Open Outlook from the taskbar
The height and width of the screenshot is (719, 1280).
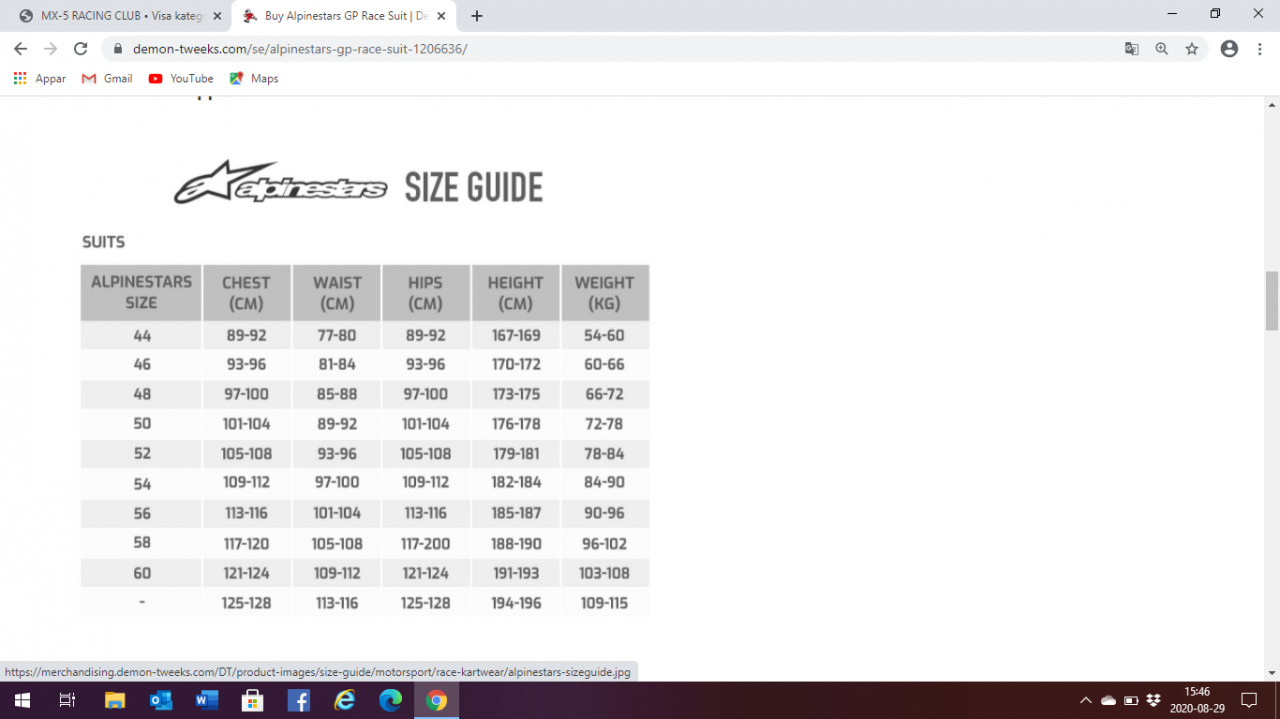tap(160, 700)
